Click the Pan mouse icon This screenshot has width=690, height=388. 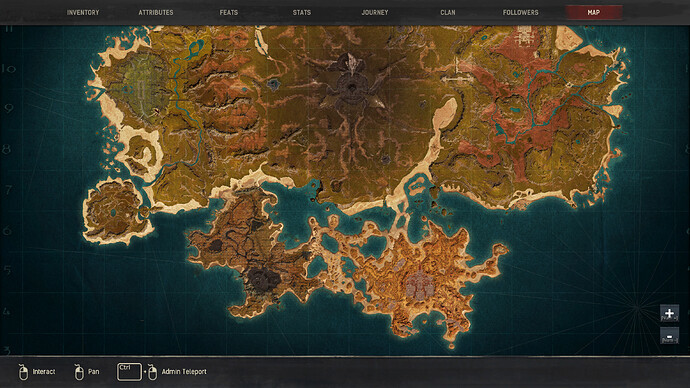coord(79,372)
